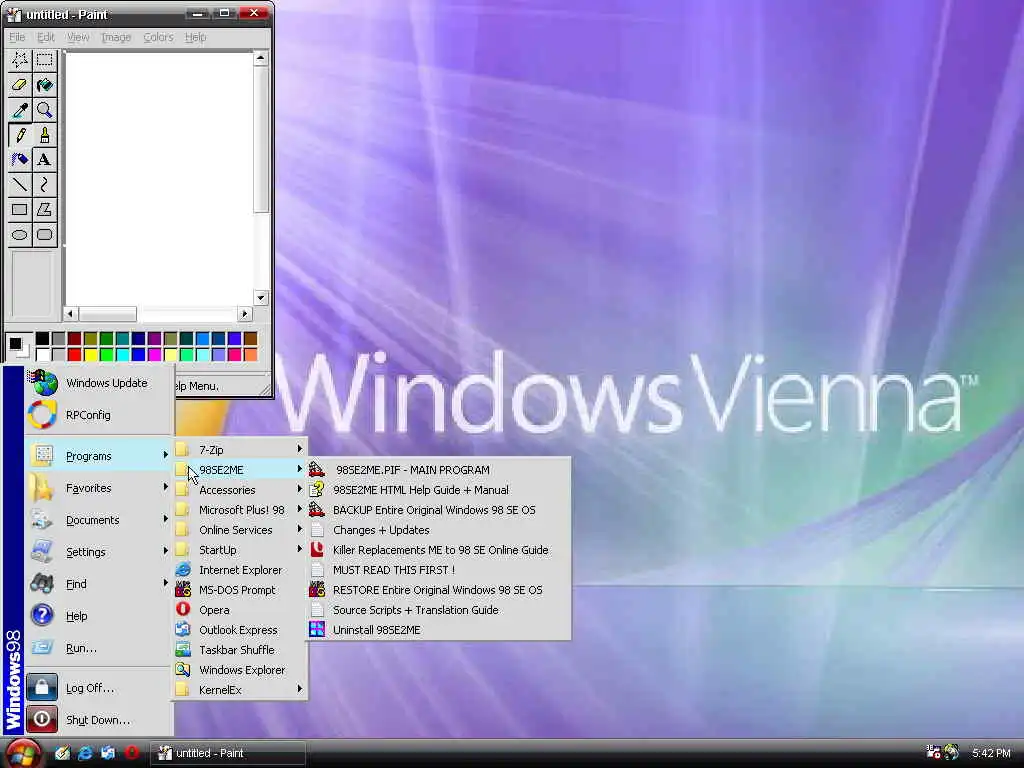Expand the StartUp program folder
This screenshot has height=768, width=1024.
[x=240, y=550]
